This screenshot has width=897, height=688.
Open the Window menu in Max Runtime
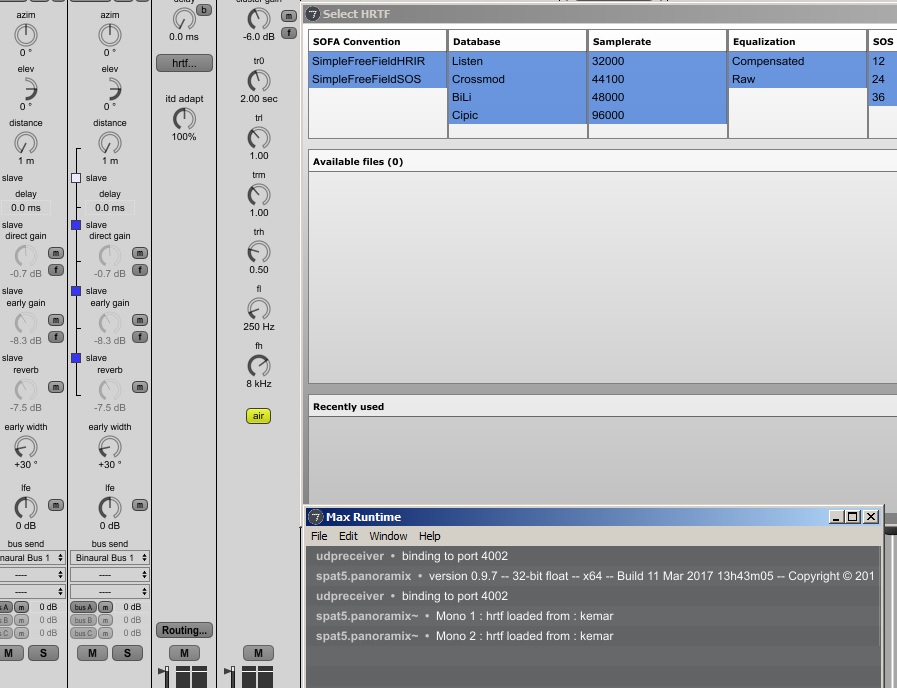click(x=388, y=536)
